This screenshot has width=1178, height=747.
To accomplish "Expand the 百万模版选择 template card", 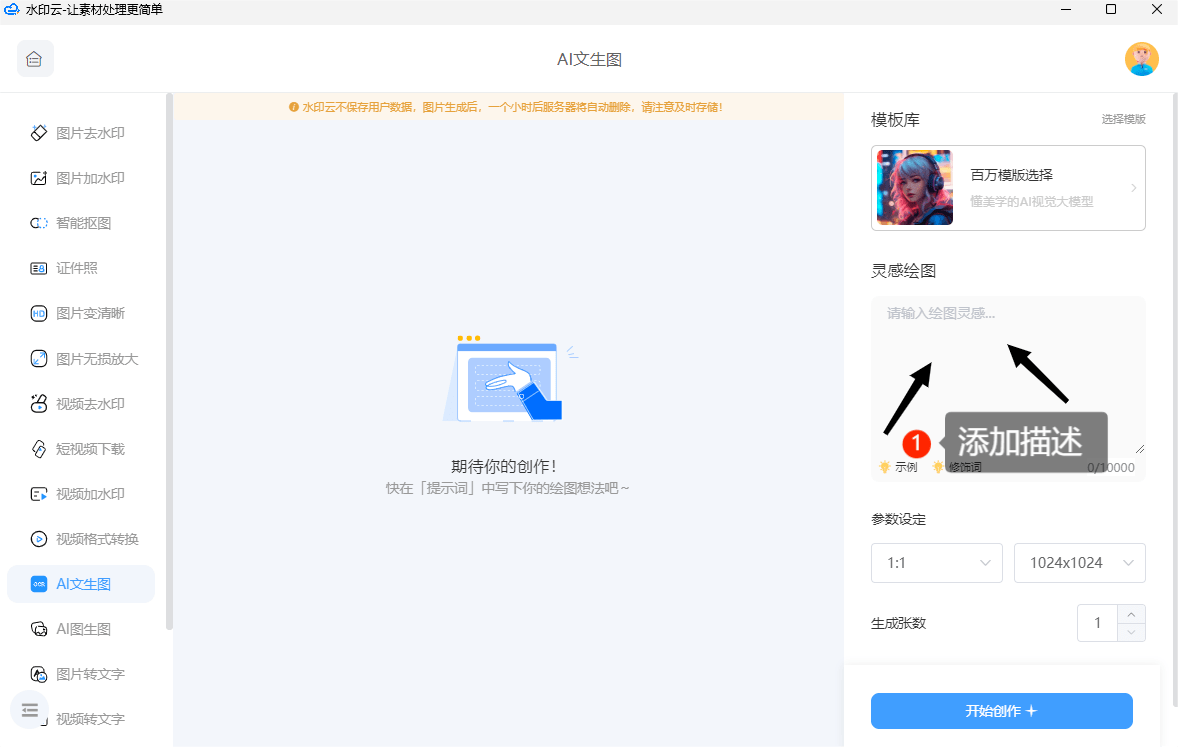I will pos(1008,188).
